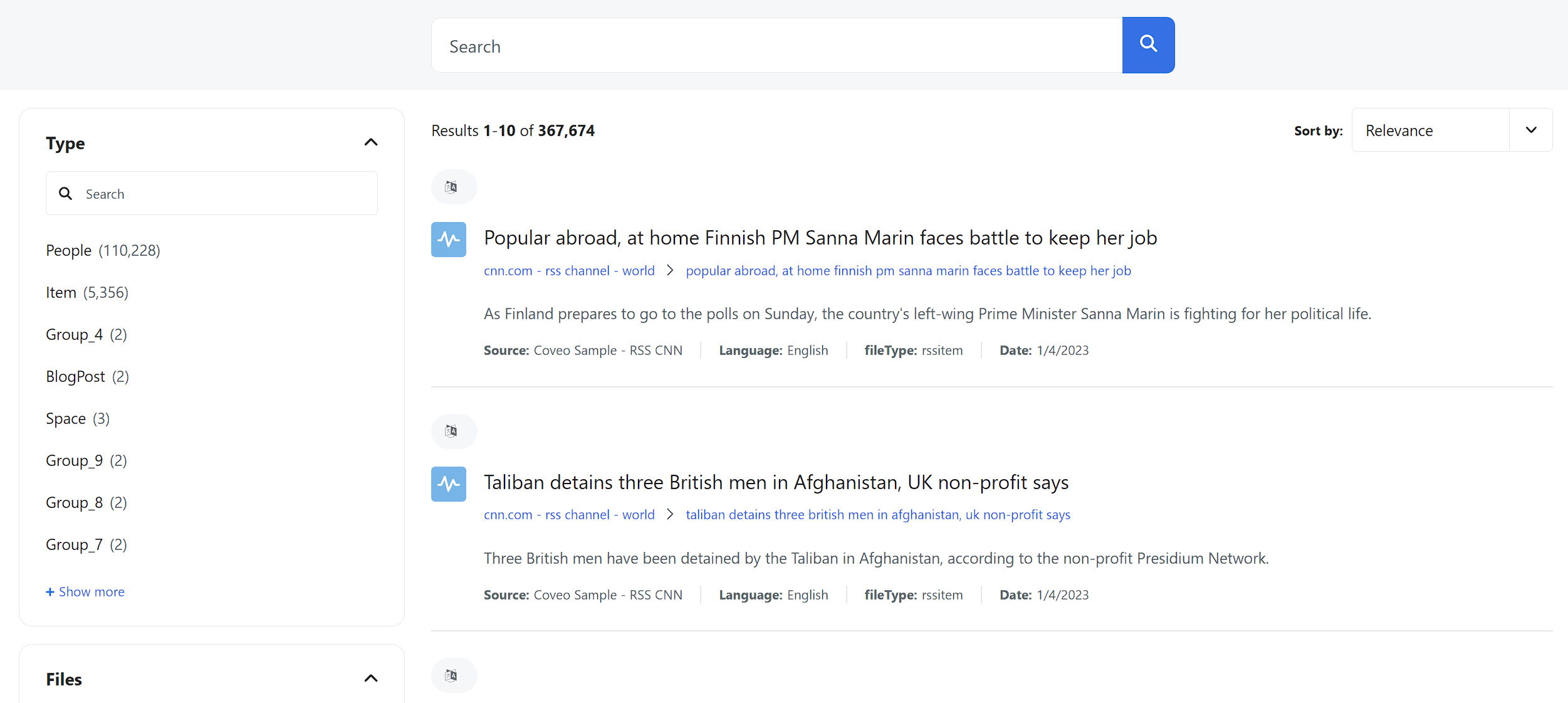
Task: Click Source Coveo Sample in Taliban result
Action: [583, 595]
